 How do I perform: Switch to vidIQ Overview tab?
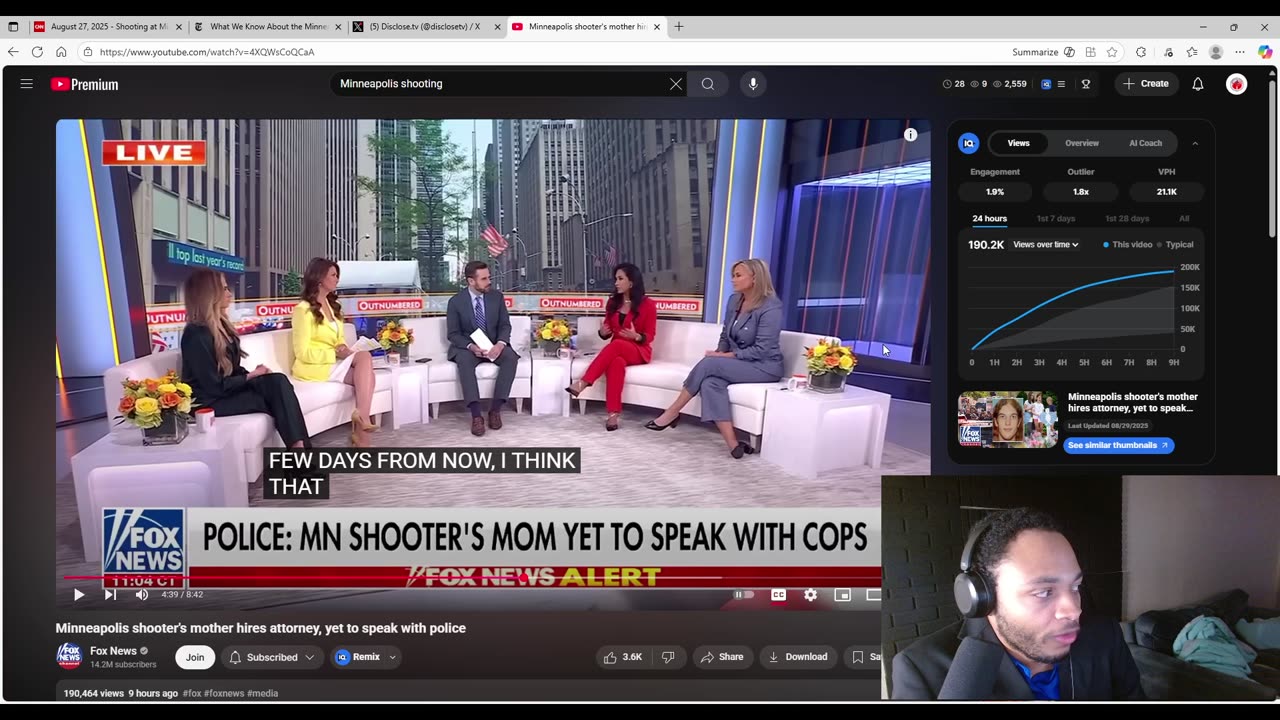click(1082, 144)
